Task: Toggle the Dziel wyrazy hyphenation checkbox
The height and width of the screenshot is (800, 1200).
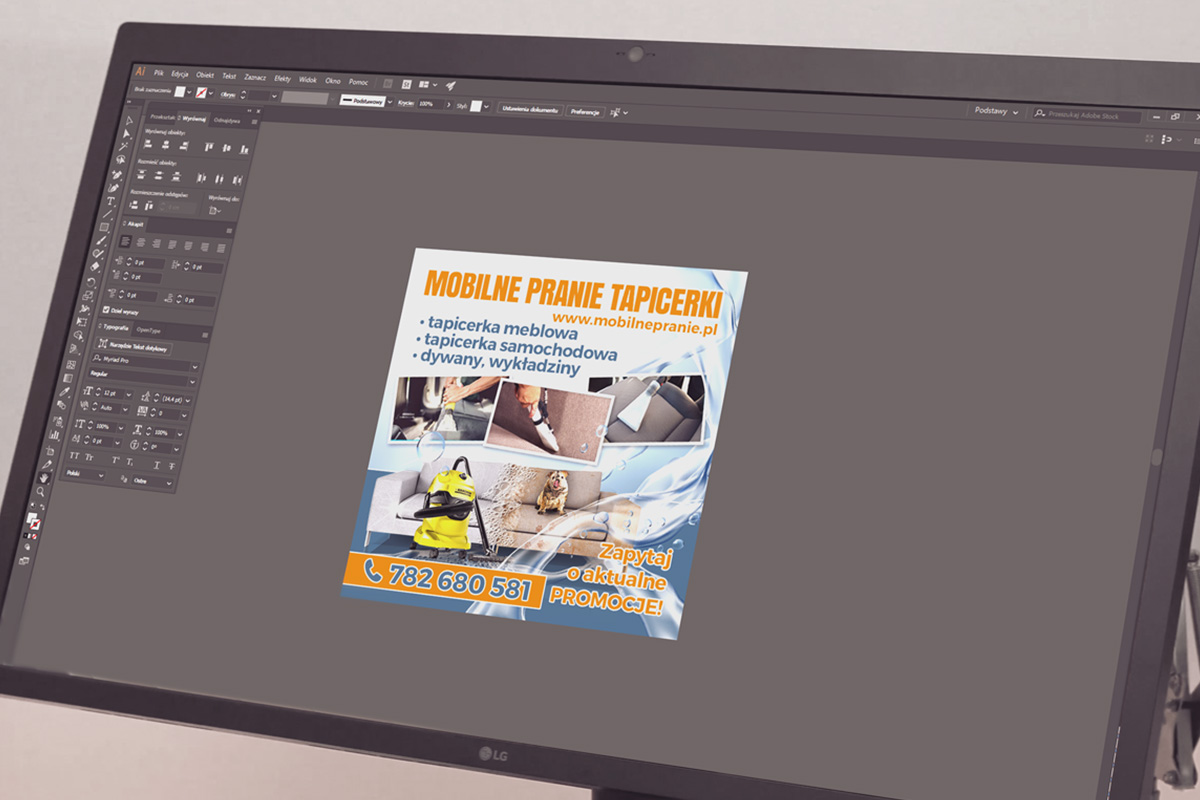Action: coord(107,310)
